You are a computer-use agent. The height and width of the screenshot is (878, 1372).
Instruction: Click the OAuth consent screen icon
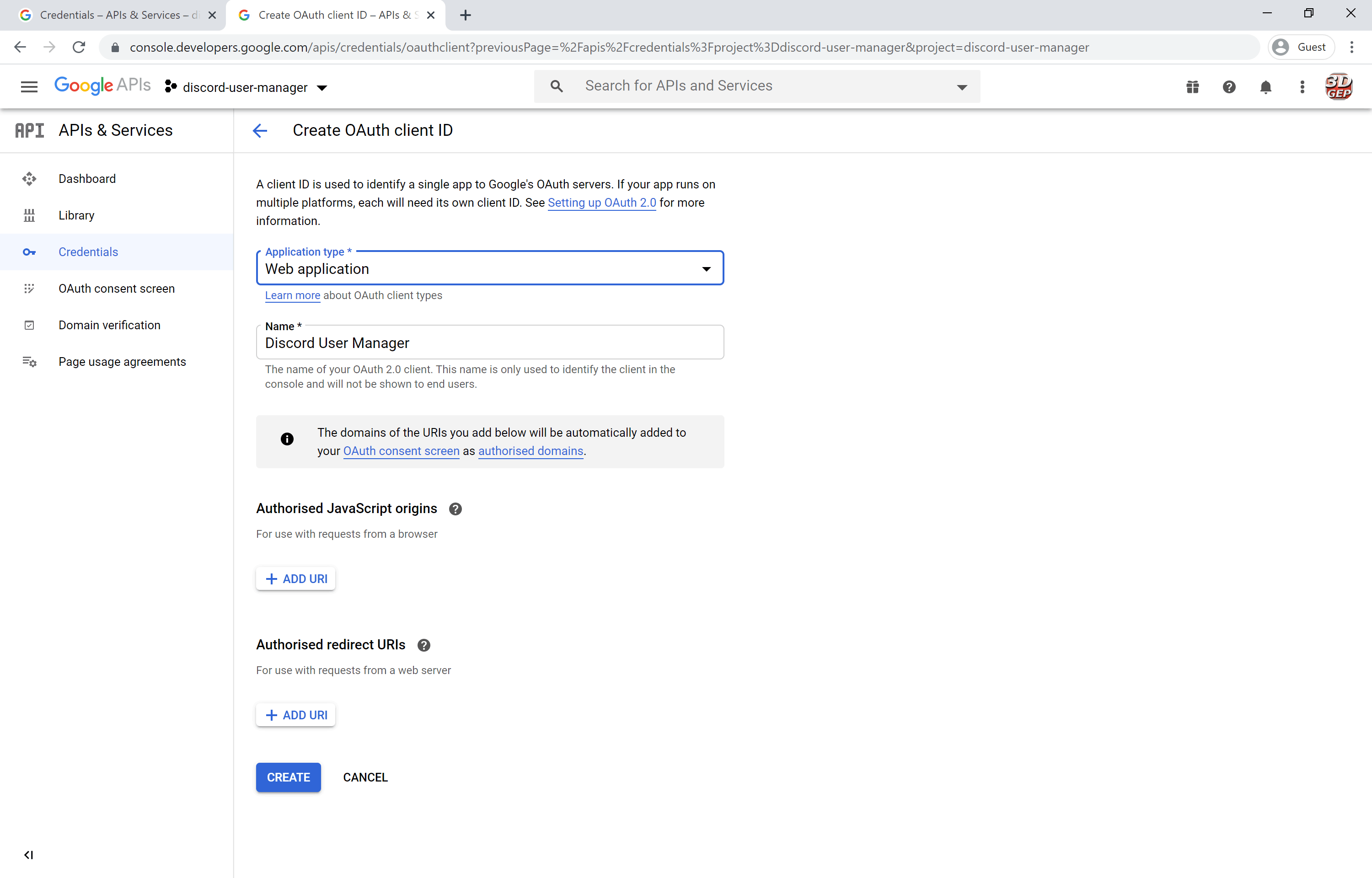29,288
